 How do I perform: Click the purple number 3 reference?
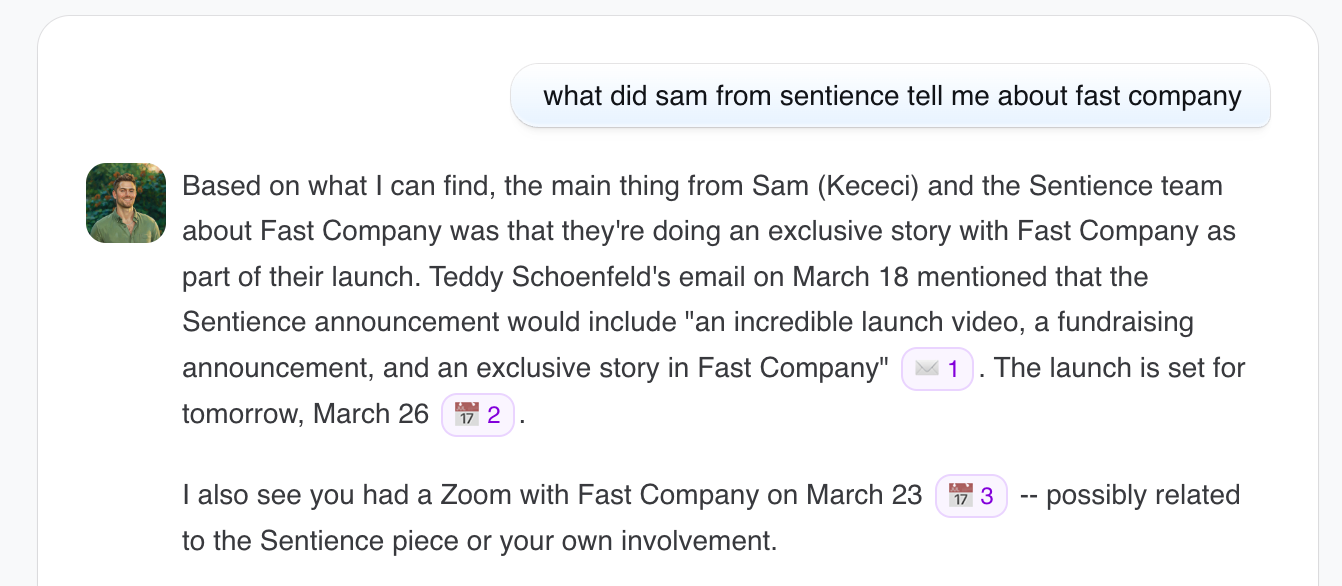987,495
